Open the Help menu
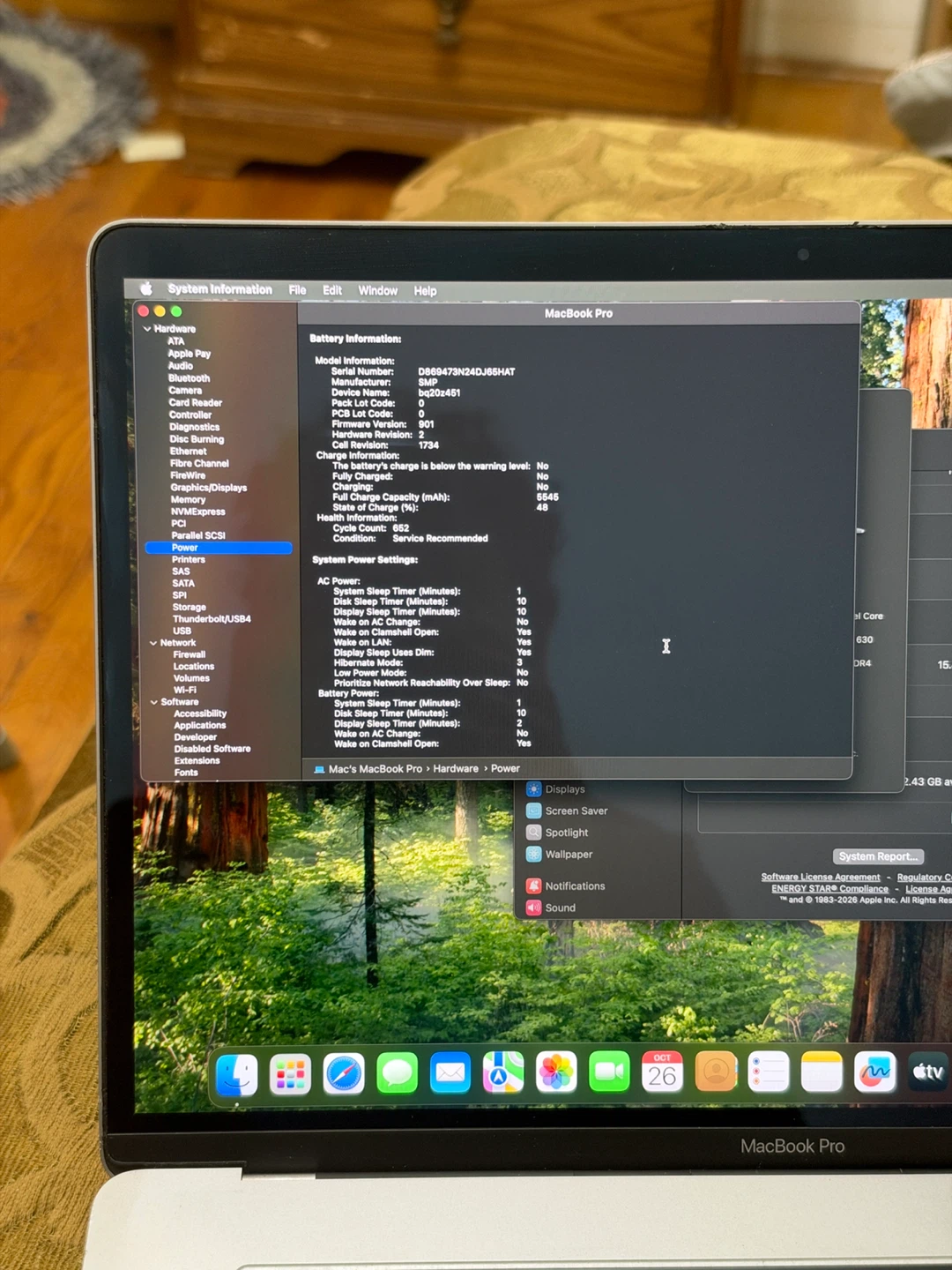 point(425,291)
